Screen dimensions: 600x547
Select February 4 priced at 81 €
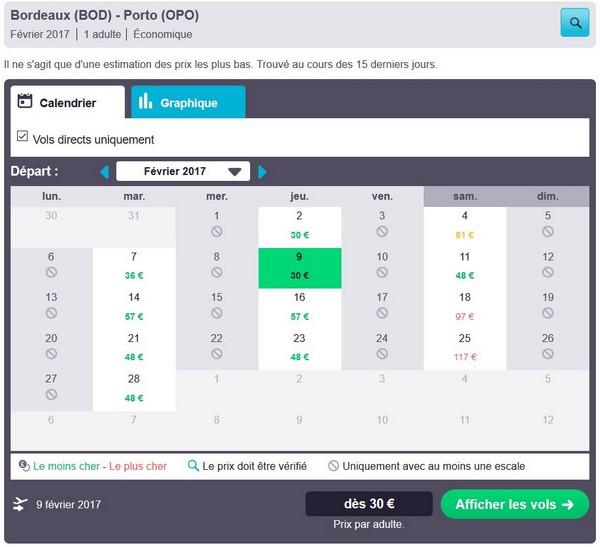[x=465, y=226]
